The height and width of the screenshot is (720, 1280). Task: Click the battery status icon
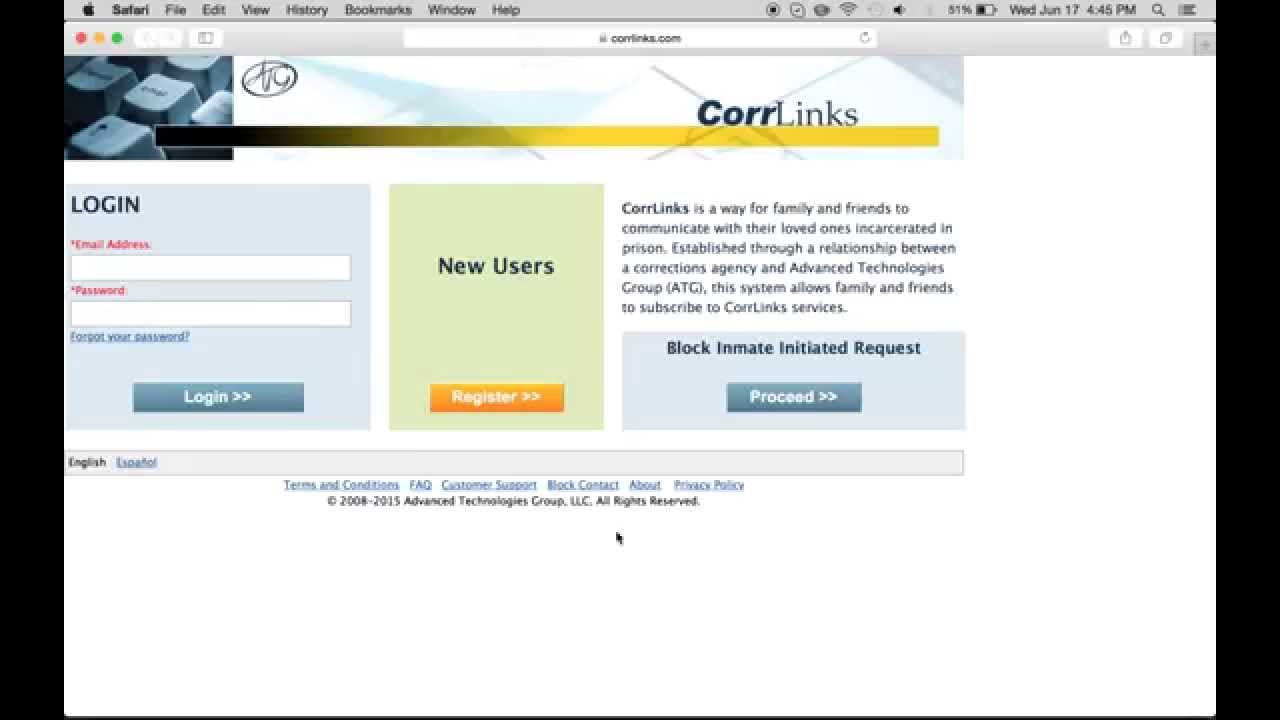985,10
